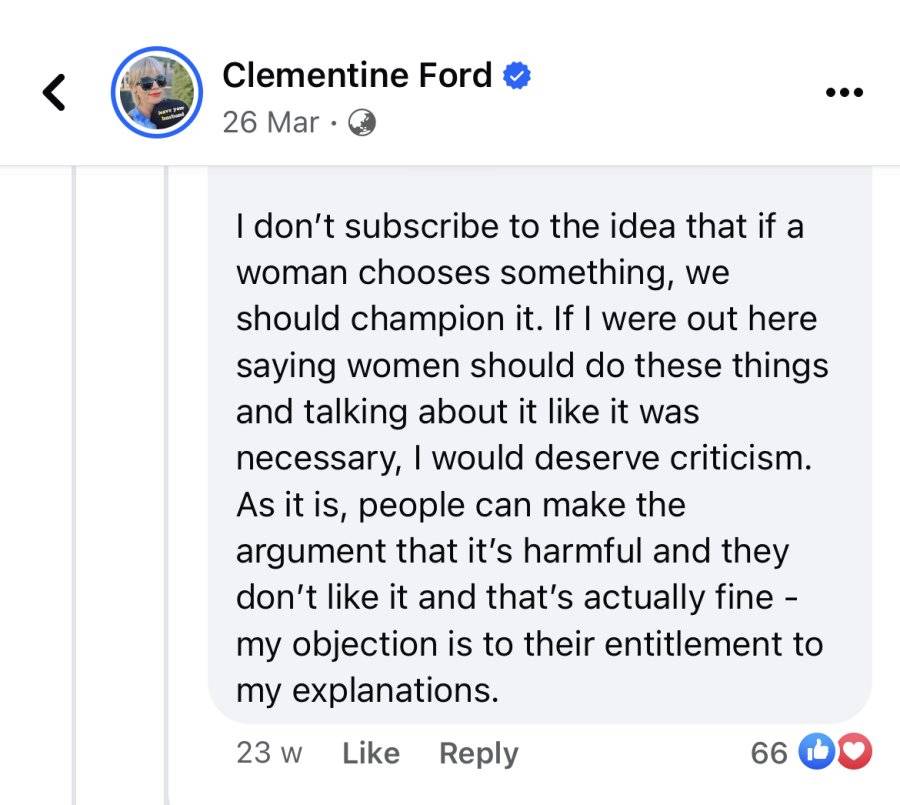Screen dimensions: 900x805
Task: Click the inner reply thread line
Action: click(x=166, y=485)
